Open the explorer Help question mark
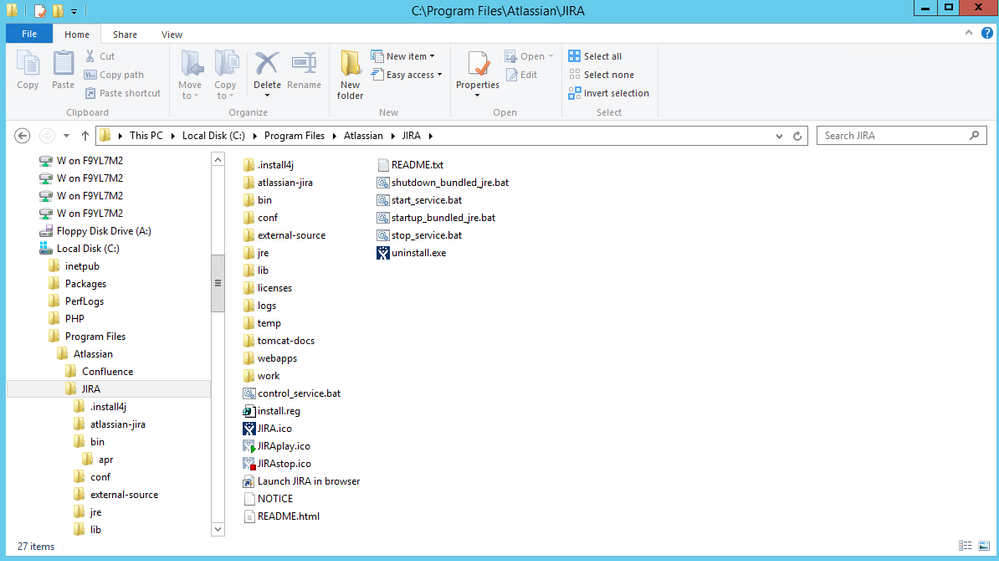The width and height of the screenshot is (999, 561). tap(987, 34)
